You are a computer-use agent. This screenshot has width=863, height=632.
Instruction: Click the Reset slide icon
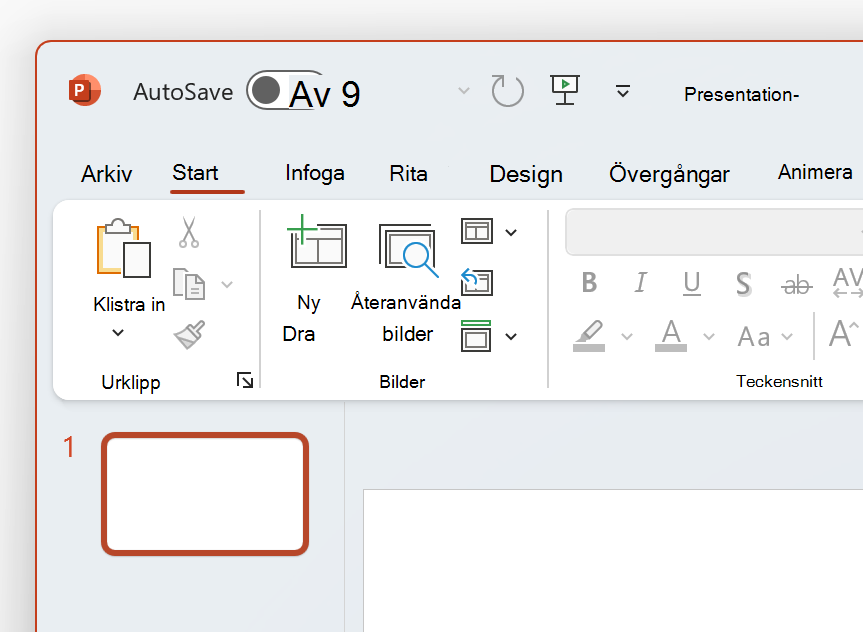[x=477, y=282]
